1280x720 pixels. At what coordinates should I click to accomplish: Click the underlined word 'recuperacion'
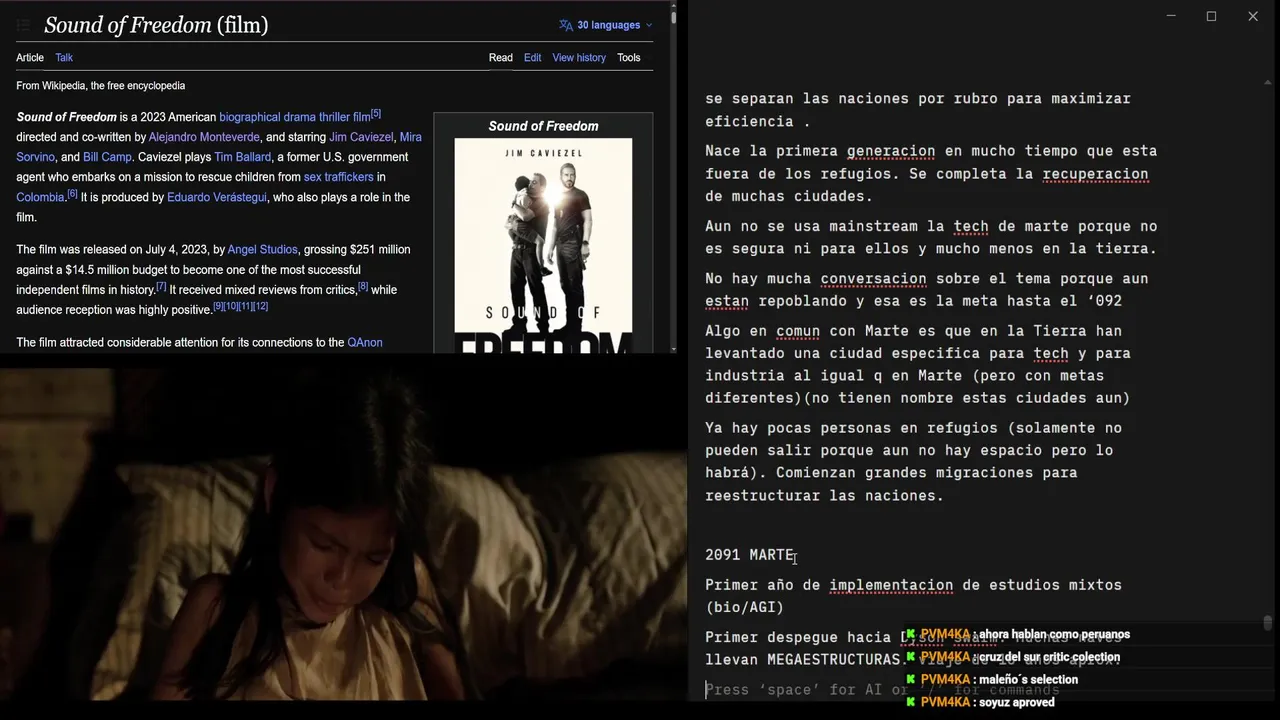click(x=1095, y=174)
